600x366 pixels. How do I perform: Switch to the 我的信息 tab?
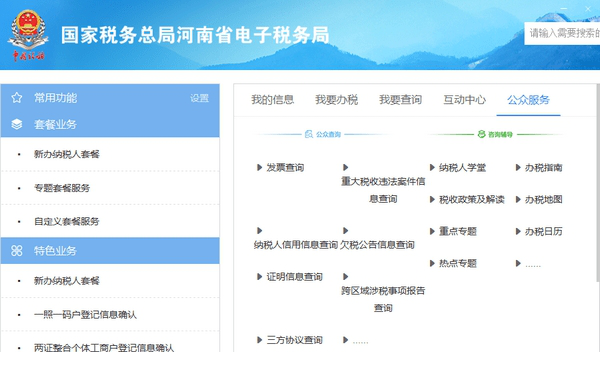point(272,100)
